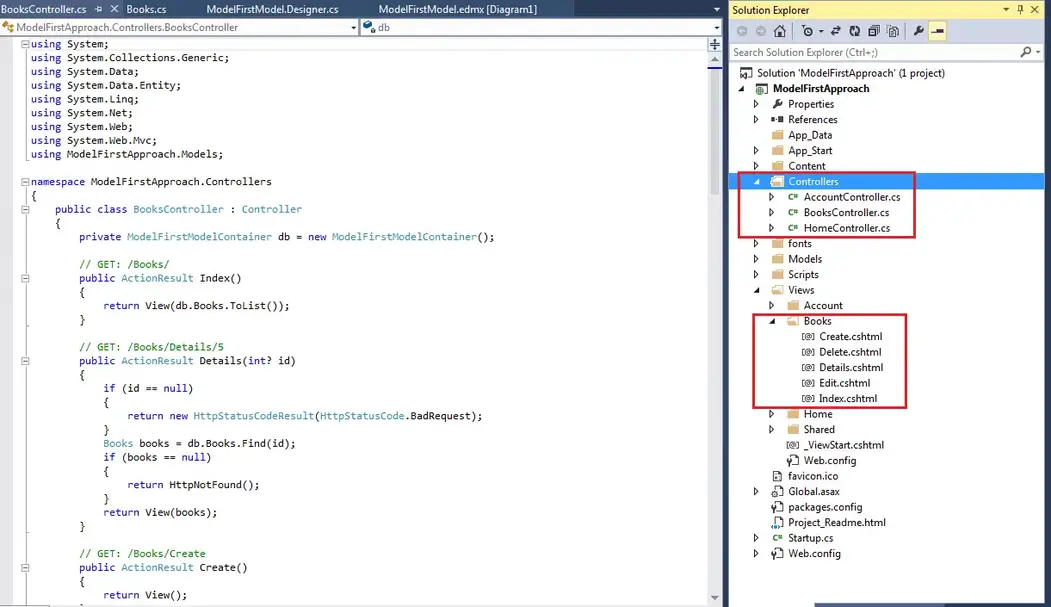Refresh the Solution Explorer tree

coord(855,31)
